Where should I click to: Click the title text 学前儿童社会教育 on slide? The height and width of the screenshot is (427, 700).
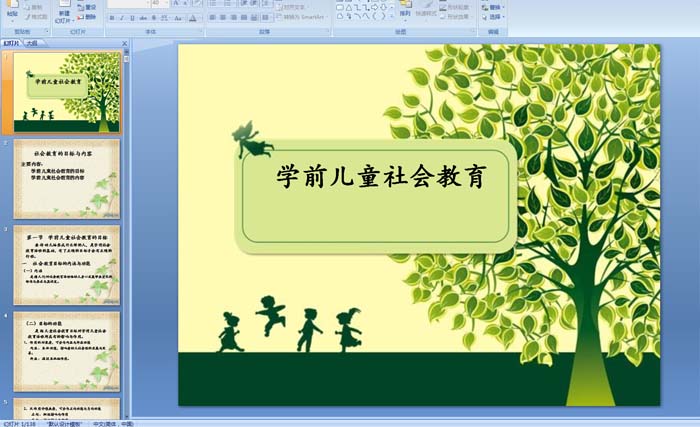pos(381,176)
